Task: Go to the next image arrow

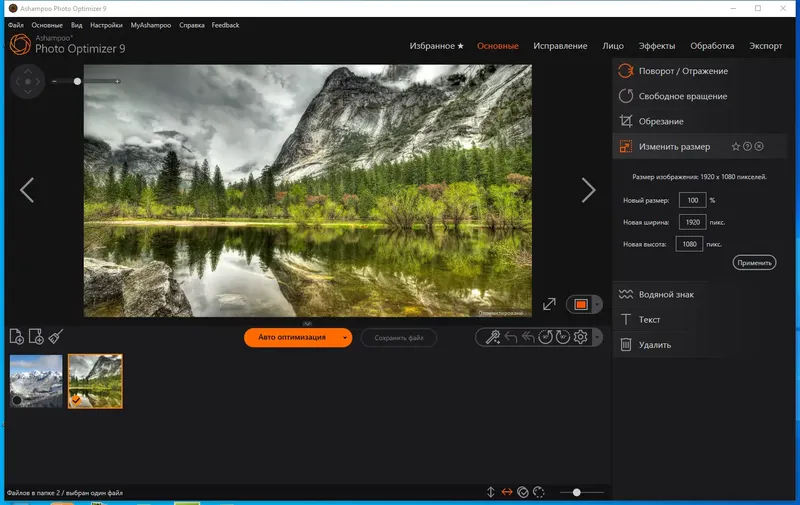Action: 588,190
